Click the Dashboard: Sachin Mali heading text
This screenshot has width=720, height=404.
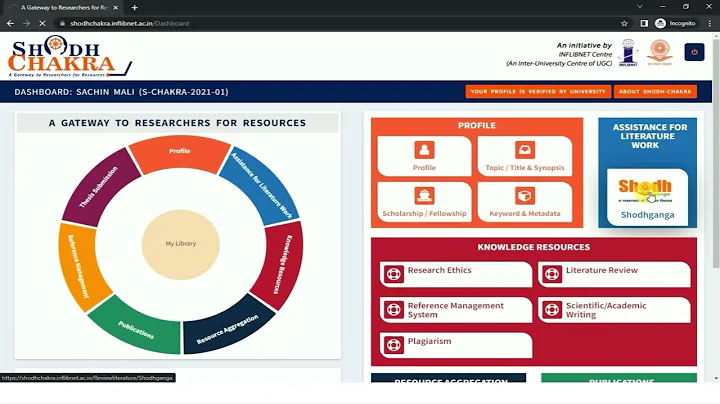coord(121,92)
